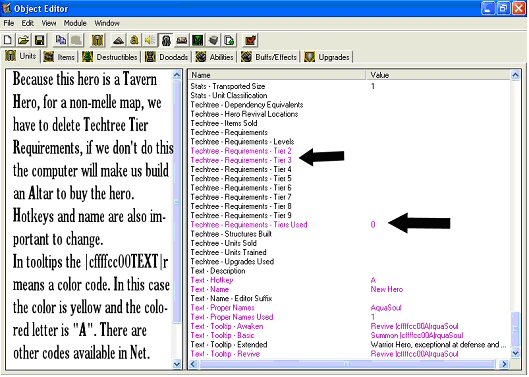Select Techtree - Dependency Equivalents row

point(350,105)
